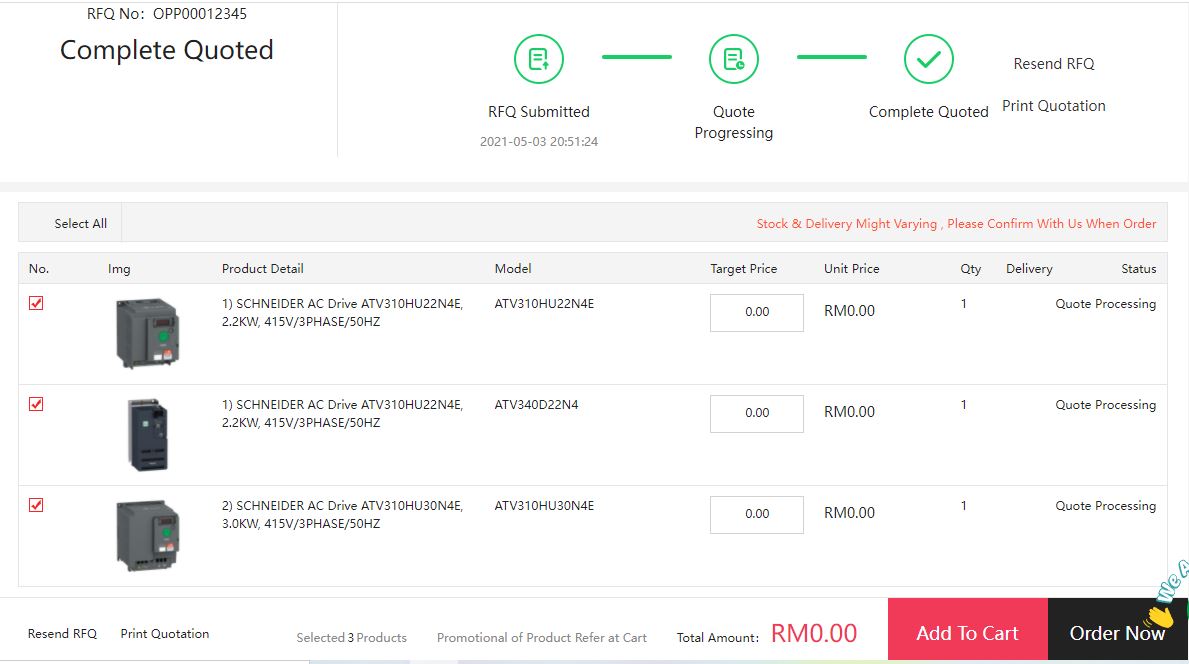Click the Total Amount RM0.00 value
The width and height of the screenshot is (1189, 664).
pos(814,633)
